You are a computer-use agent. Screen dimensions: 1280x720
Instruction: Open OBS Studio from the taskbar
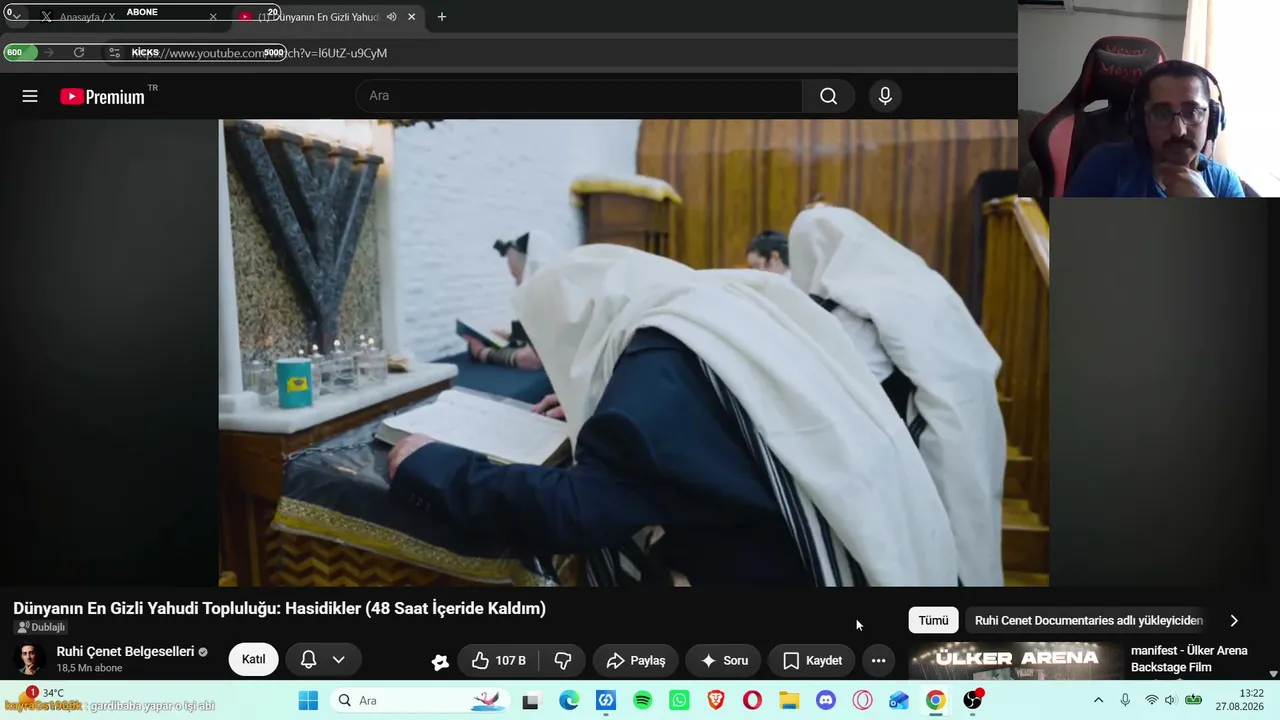click(973, 700)
